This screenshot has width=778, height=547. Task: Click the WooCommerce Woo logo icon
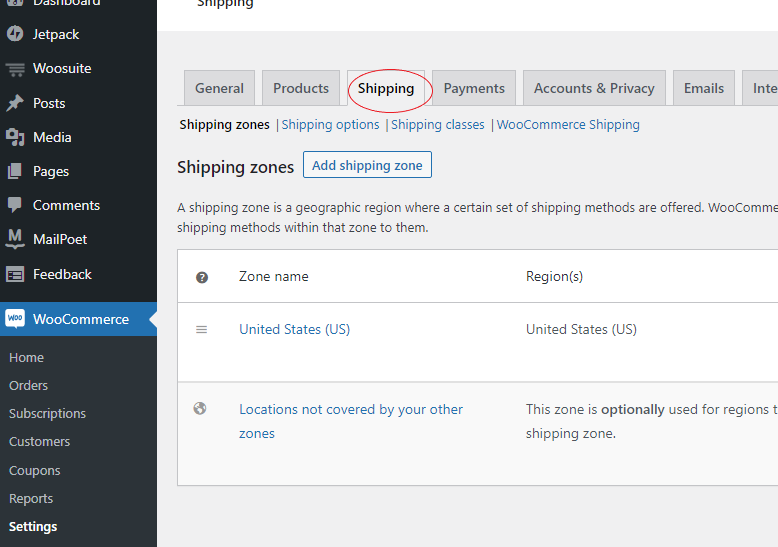15,319
